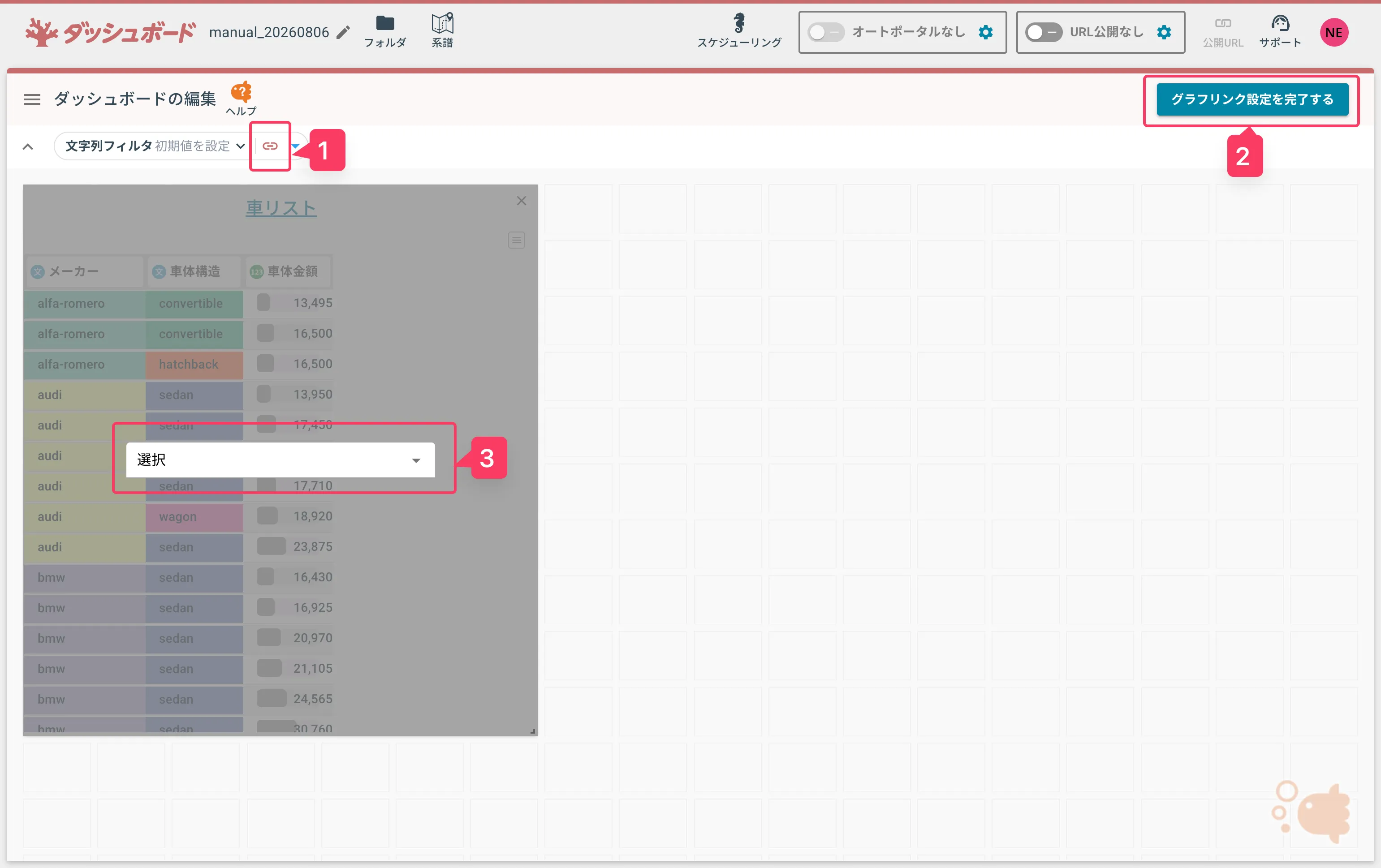Click the dashboard name manual_20260806

269,32
